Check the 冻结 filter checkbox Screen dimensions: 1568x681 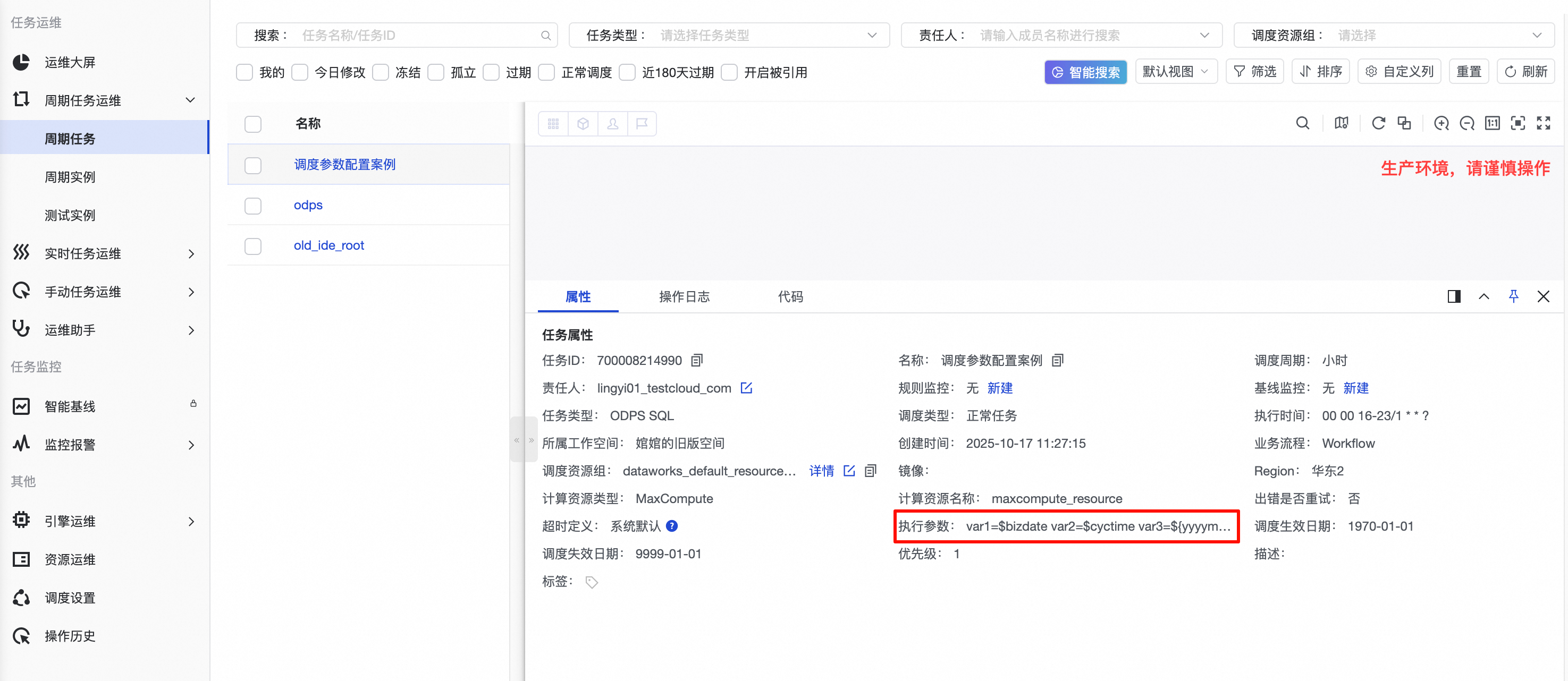point(381,72)
